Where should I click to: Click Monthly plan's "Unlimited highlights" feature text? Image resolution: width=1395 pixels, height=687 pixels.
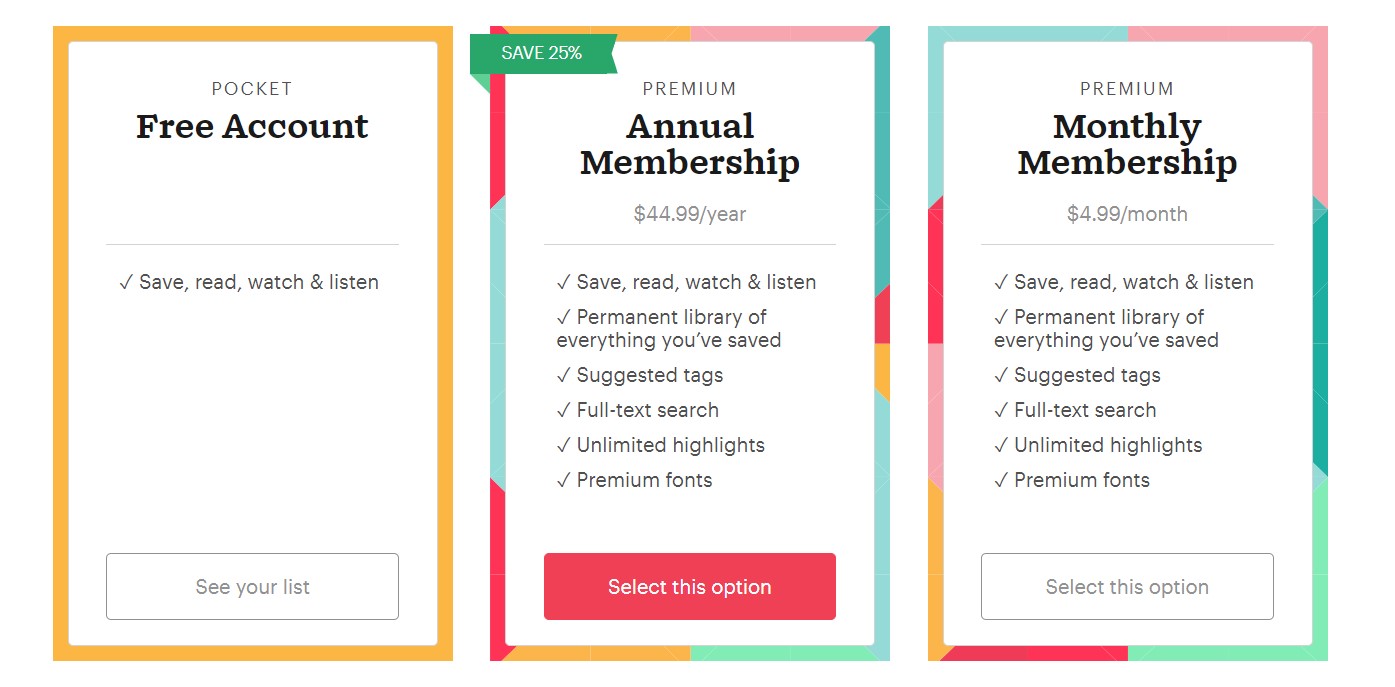(1108, 445)
